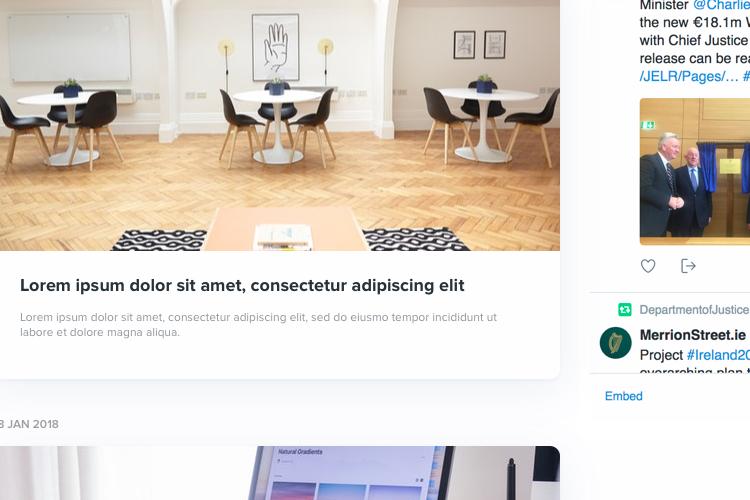750x500 pixels.
Task: Open the Natural Gradients laptop image card
Action: [280, 473]
